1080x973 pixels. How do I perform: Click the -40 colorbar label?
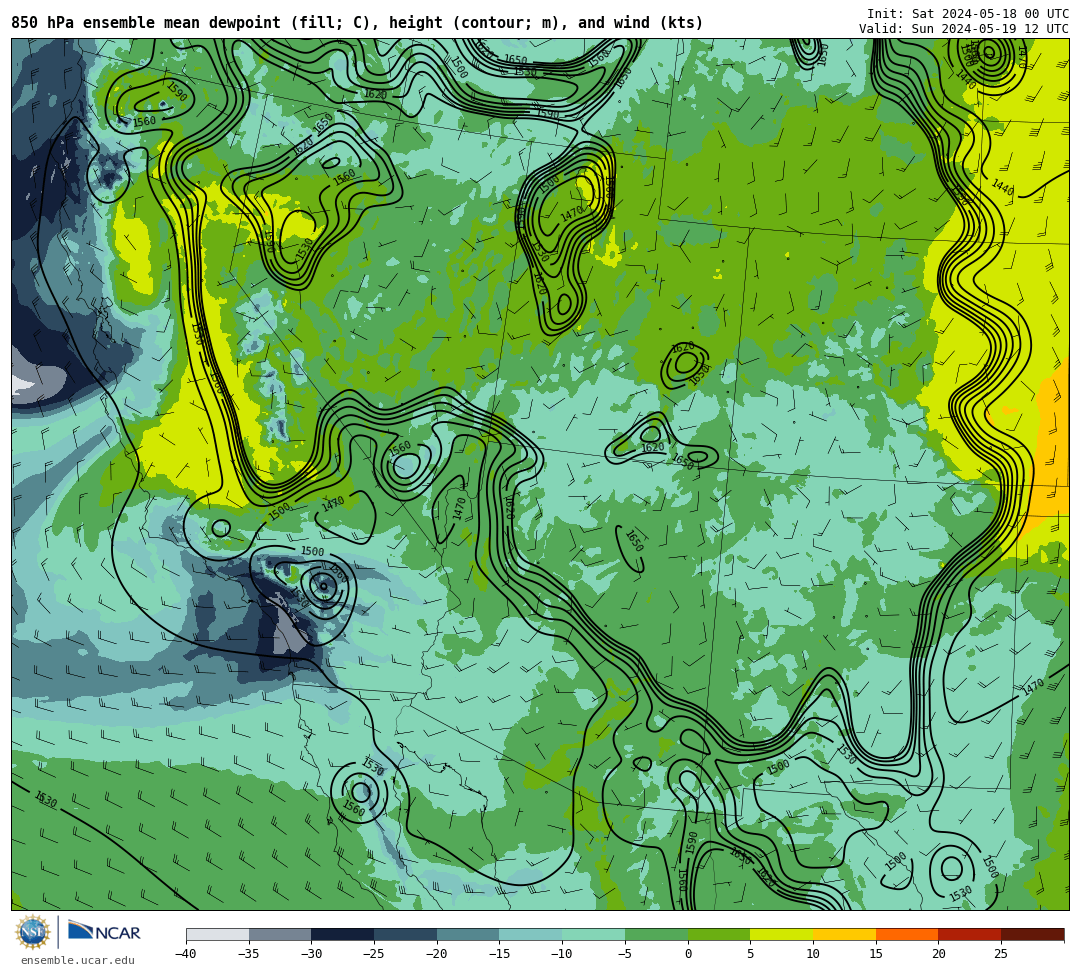tap(186, 954)
